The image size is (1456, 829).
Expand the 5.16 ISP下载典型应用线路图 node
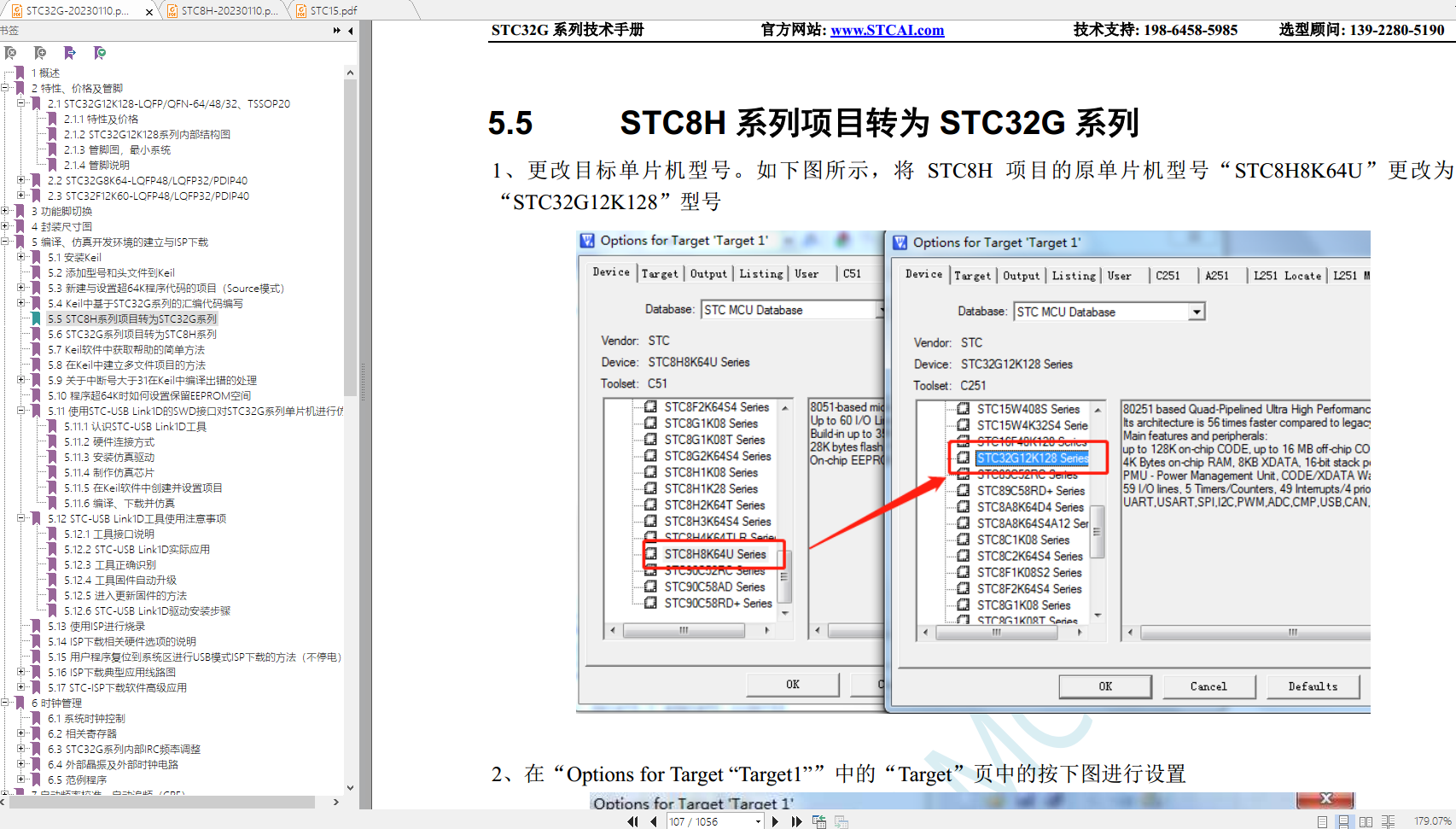click(21, 672)
